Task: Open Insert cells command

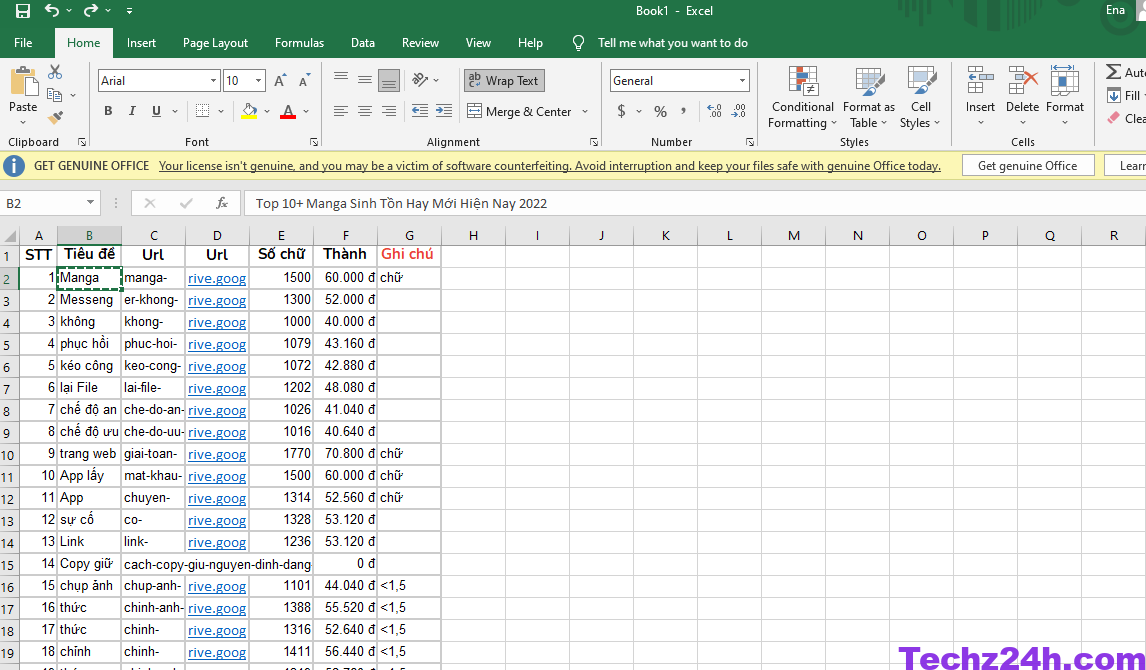Action: pos(980,96)
